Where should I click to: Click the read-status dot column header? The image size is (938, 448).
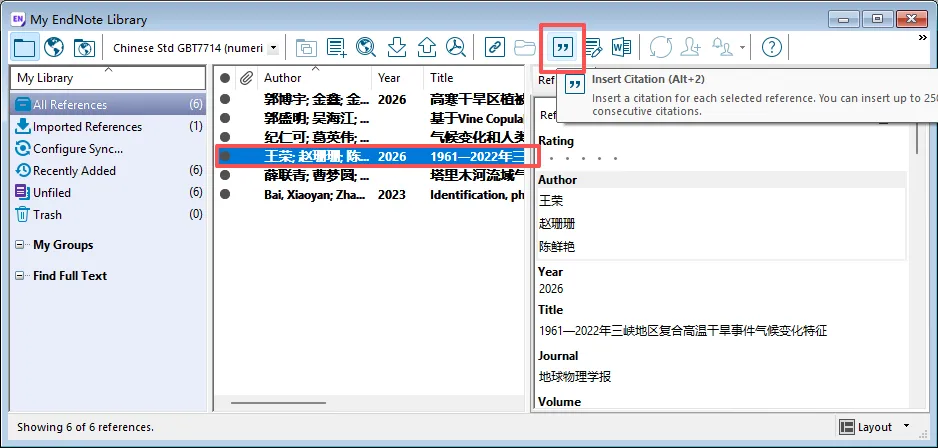point(225,78)
